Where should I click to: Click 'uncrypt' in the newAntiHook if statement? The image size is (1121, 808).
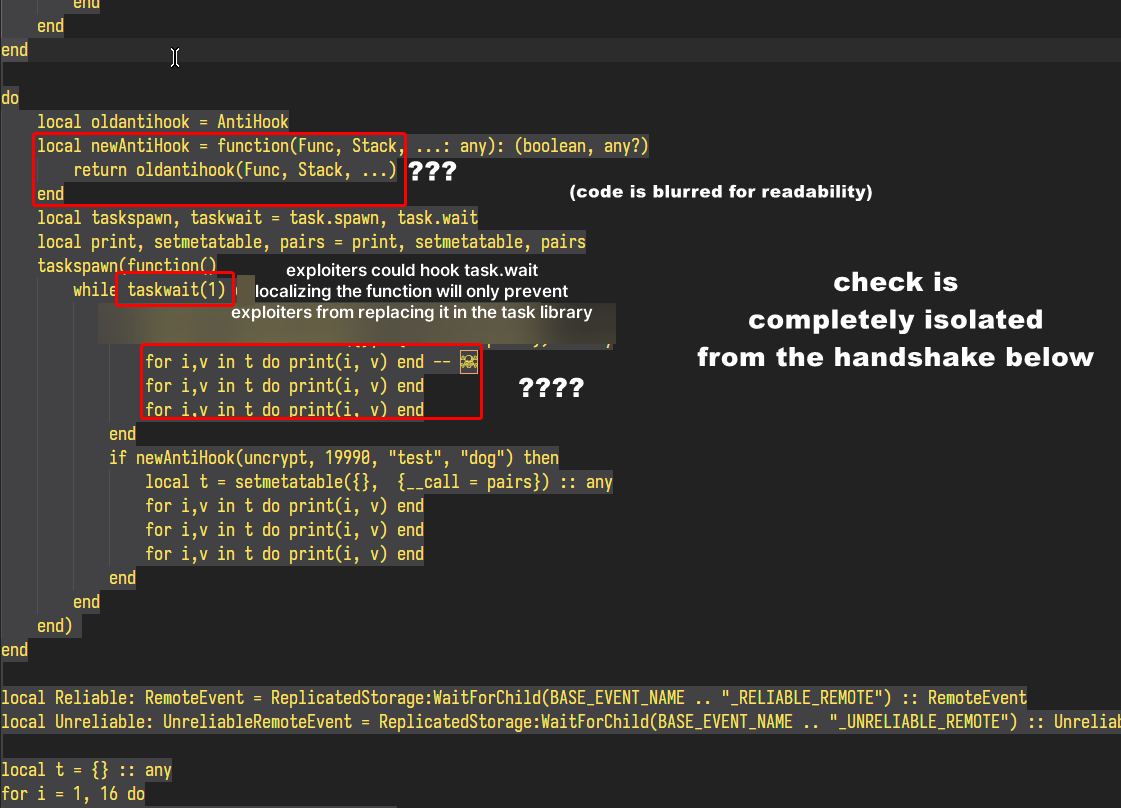(x=275, y=458)
